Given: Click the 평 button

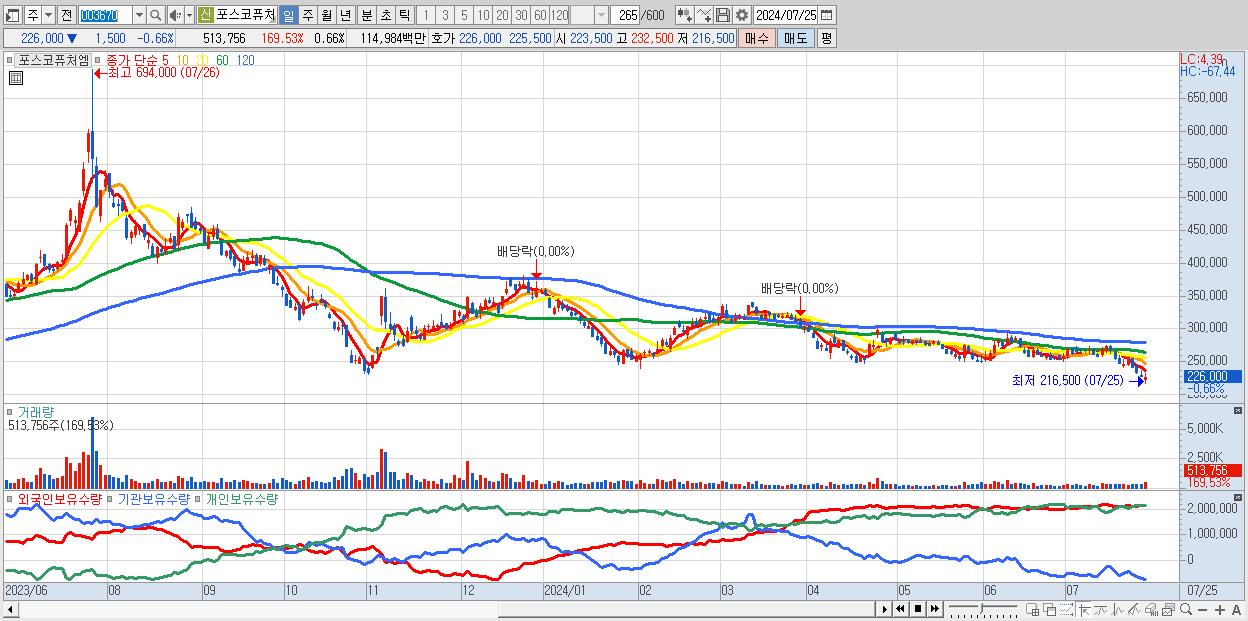Looking at the screenshot, I should point(826,38).
